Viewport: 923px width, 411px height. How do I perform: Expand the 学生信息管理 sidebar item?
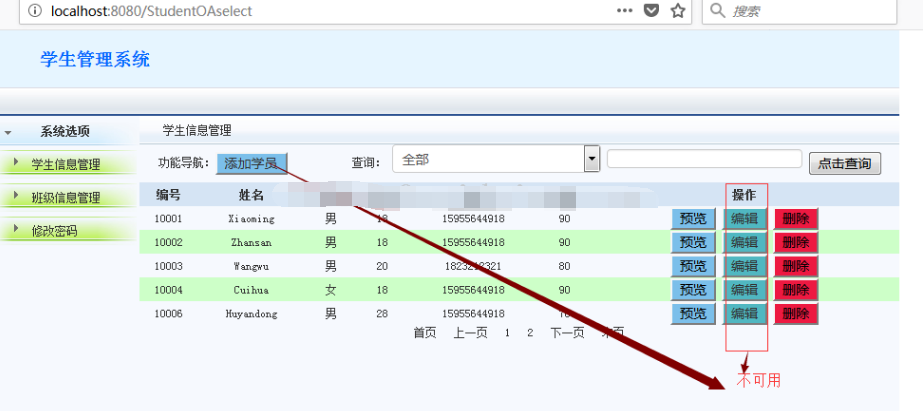pos(65,164)
